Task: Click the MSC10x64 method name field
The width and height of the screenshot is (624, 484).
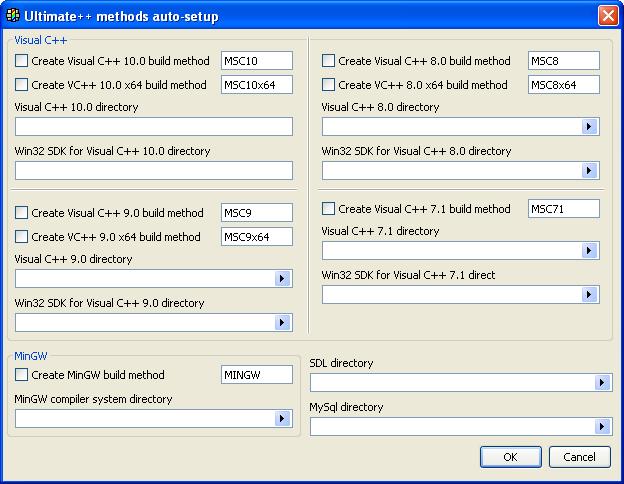Action: click(256, 85)
